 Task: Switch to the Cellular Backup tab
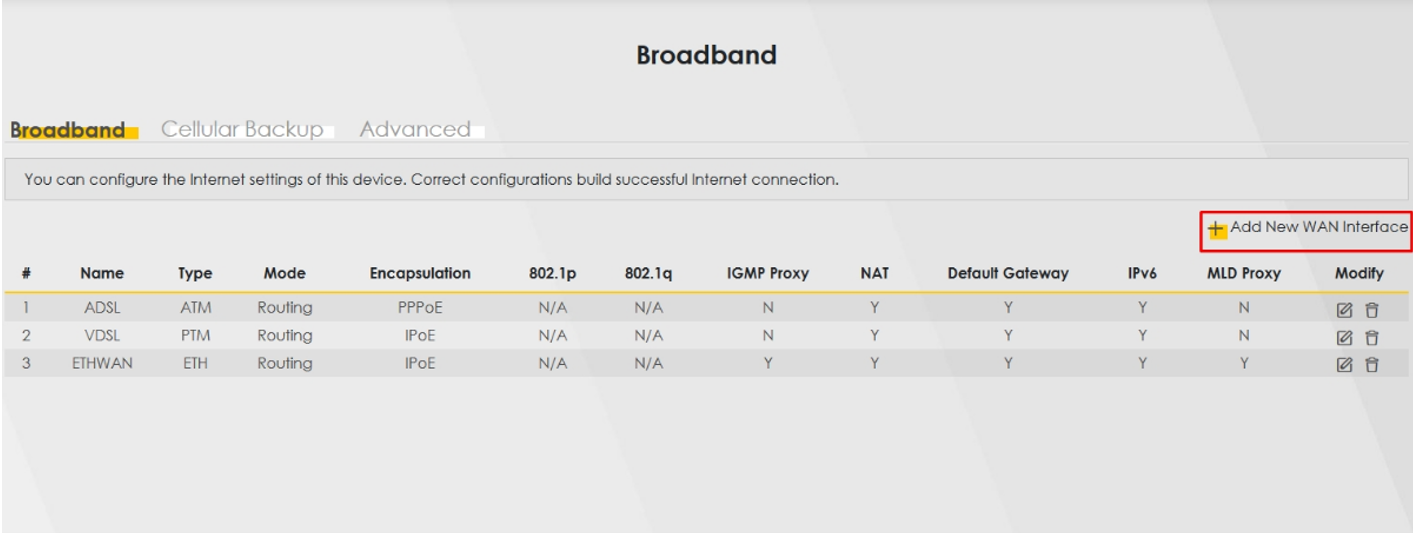click(x=242, y=129)
